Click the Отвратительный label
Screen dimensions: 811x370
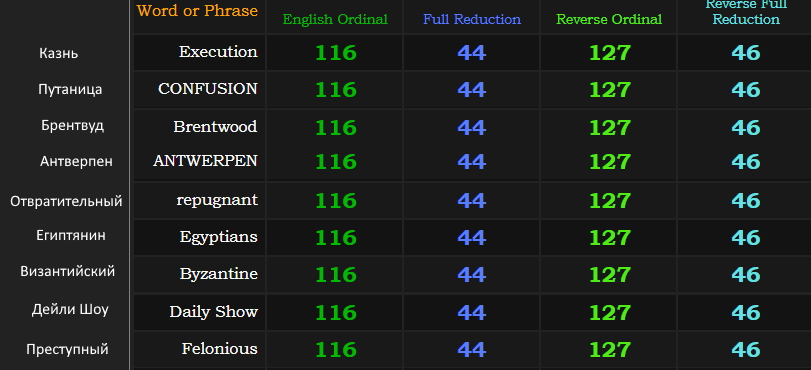[66, 201]
